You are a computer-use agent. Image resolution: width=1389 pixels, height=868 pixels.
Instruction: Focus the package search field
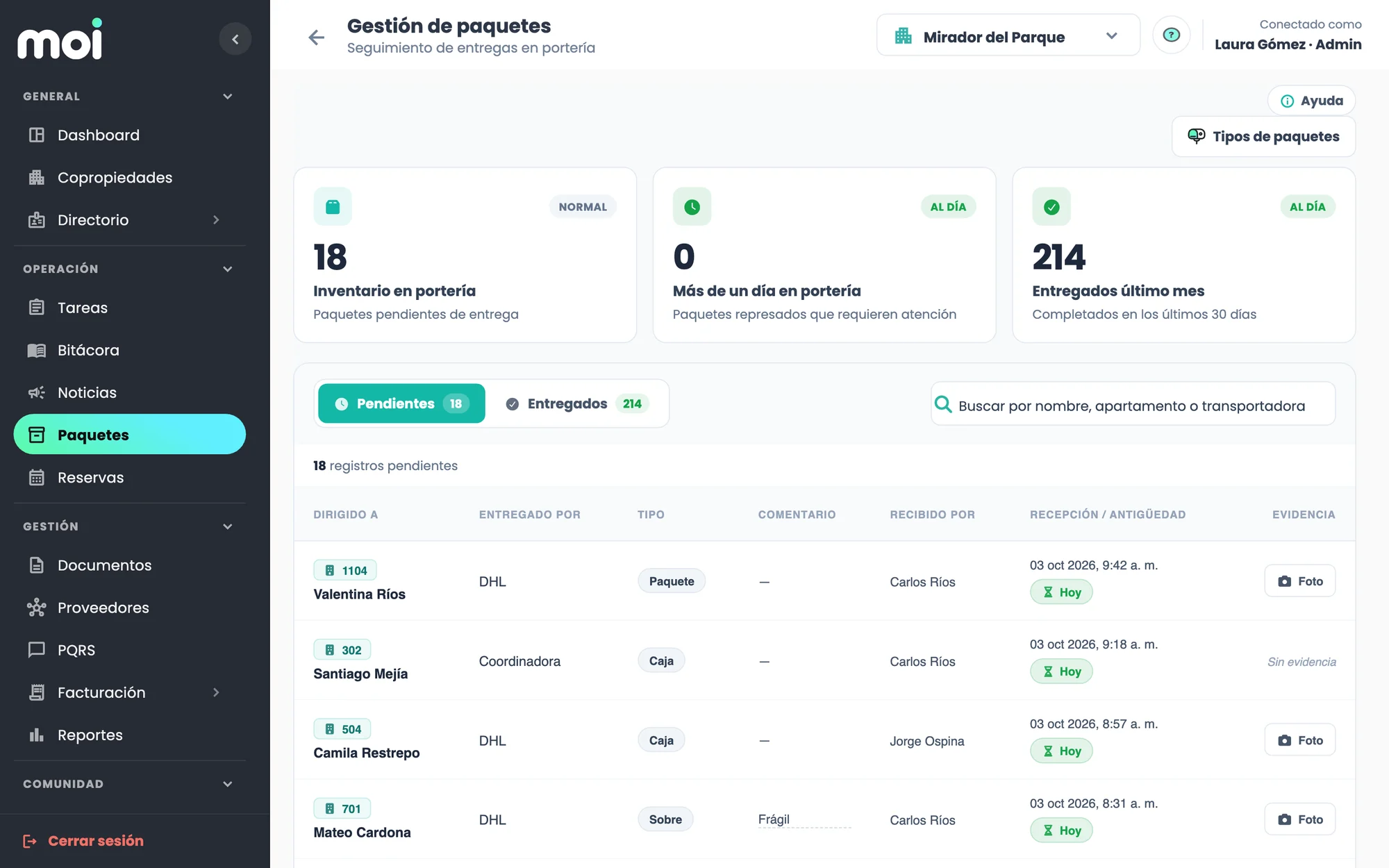[1133, 404]
